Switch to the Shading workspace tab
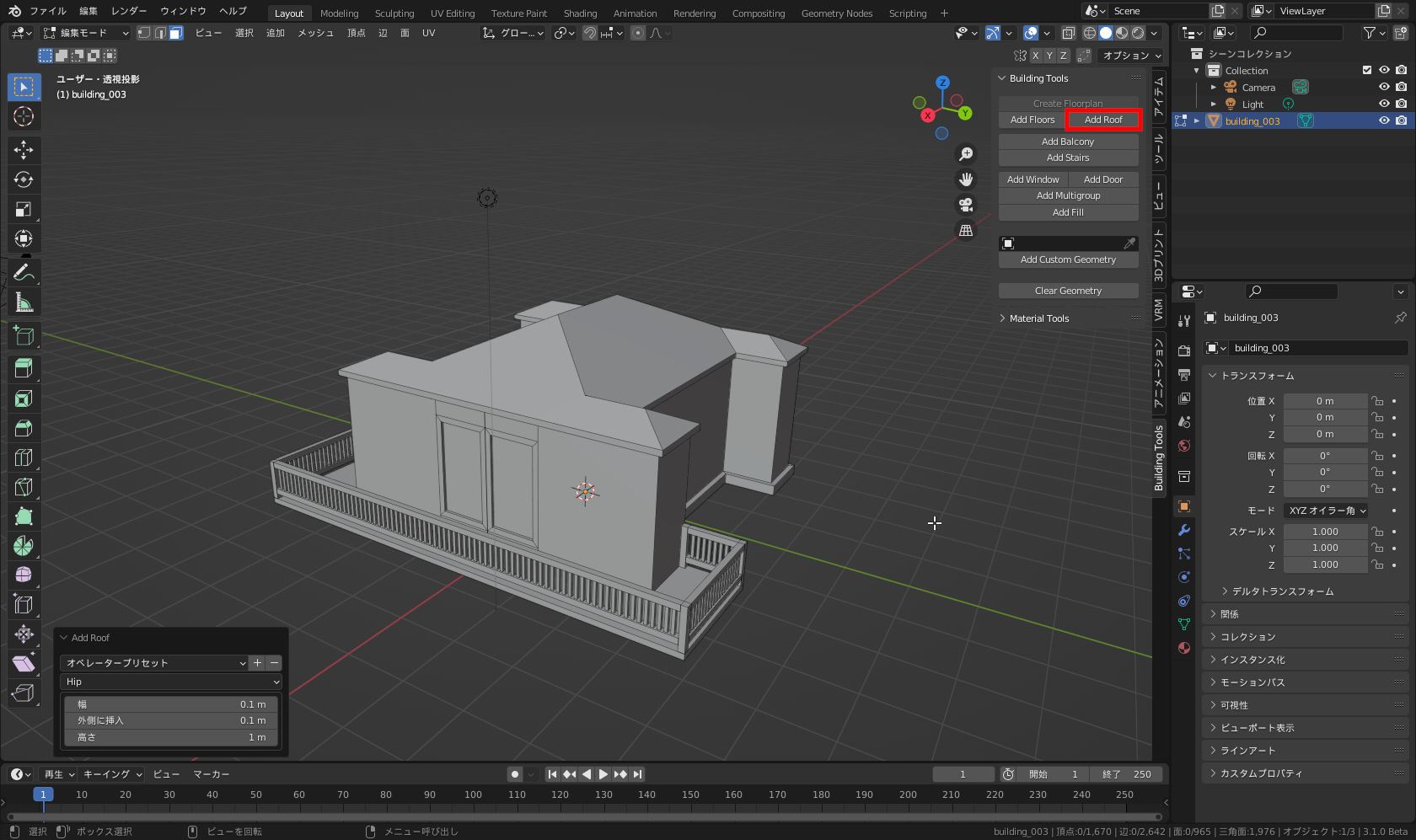Image resolution: width=1416 pixels, height=840 pixels. point(580,13)
